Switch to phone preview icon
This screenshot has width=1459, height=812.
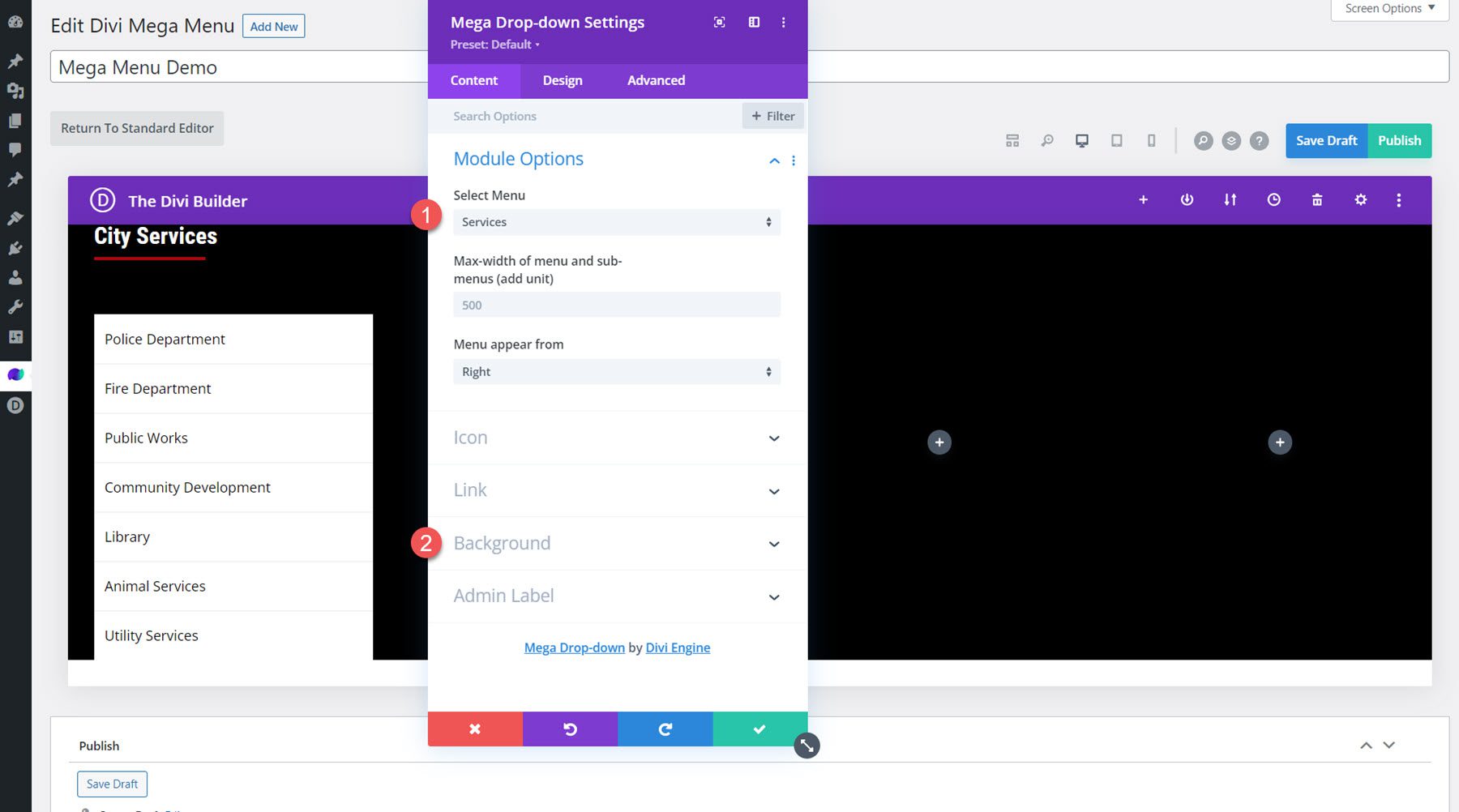1151,140
